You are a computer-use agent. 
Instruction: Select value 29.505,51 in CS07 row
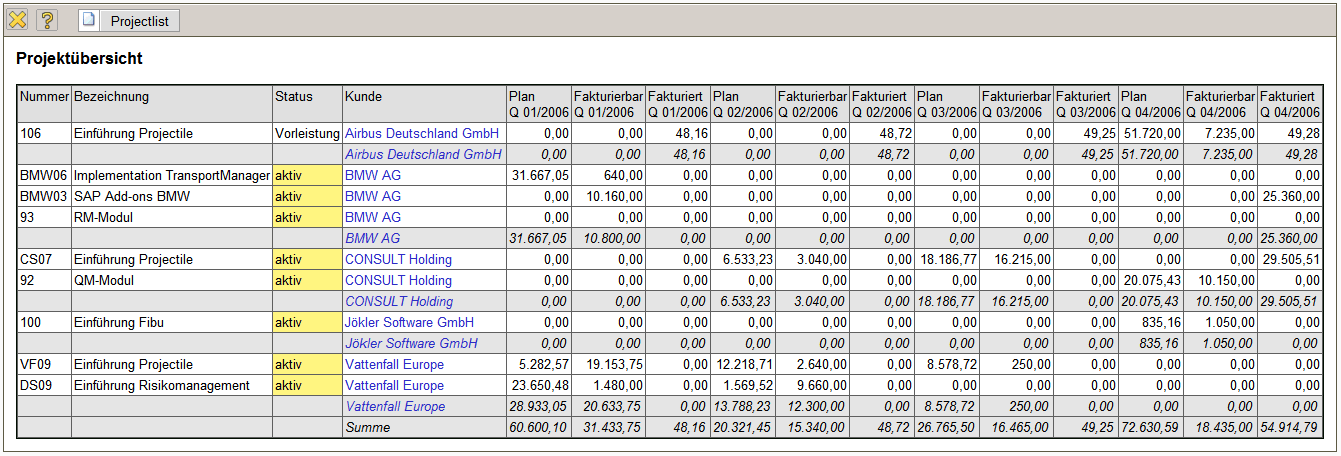click(1290, 259)
